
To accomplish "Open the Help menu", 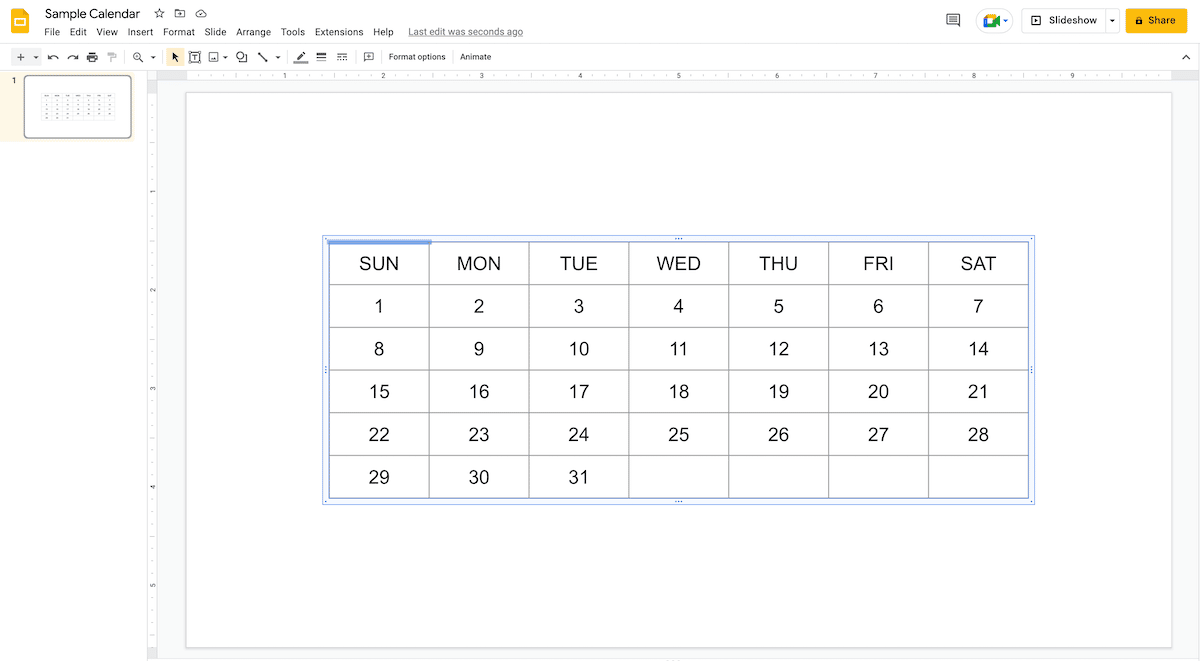I will tap(383, 32).
